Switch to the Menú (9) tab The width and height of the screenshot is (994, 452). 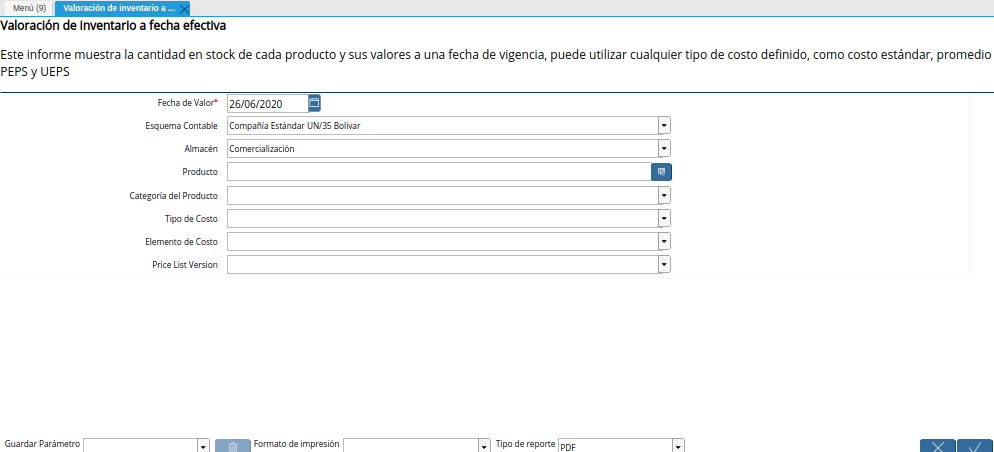tap(27, 8)
